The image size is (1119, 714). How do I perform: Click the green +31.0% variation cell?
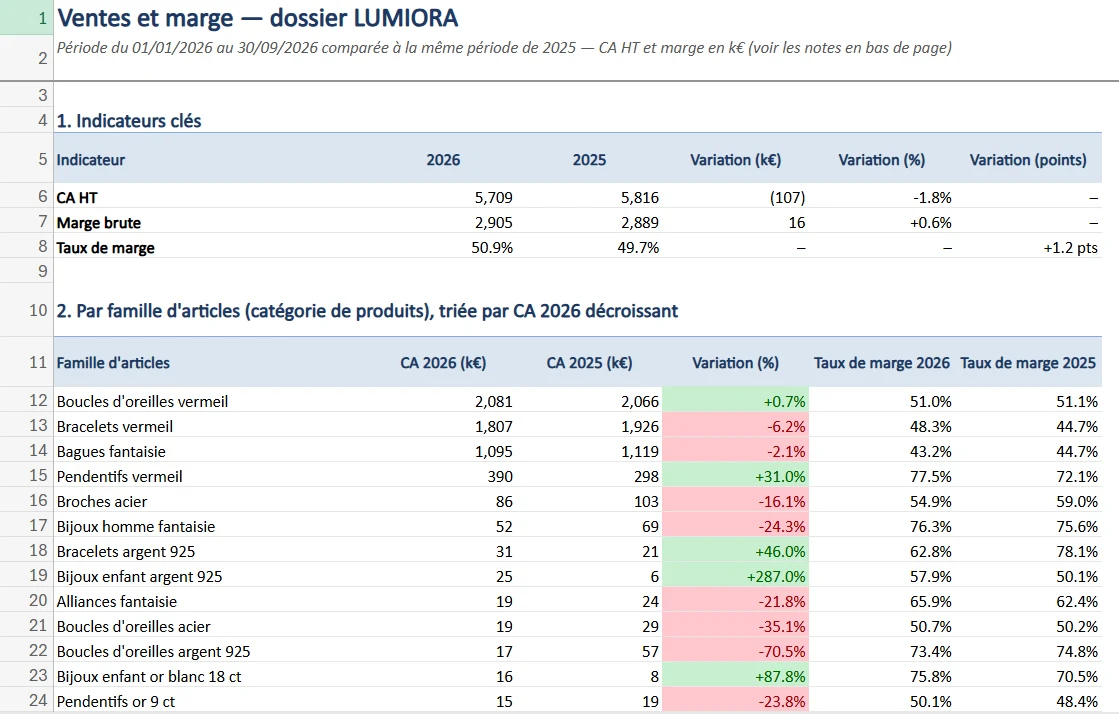[x=736, y=475]
